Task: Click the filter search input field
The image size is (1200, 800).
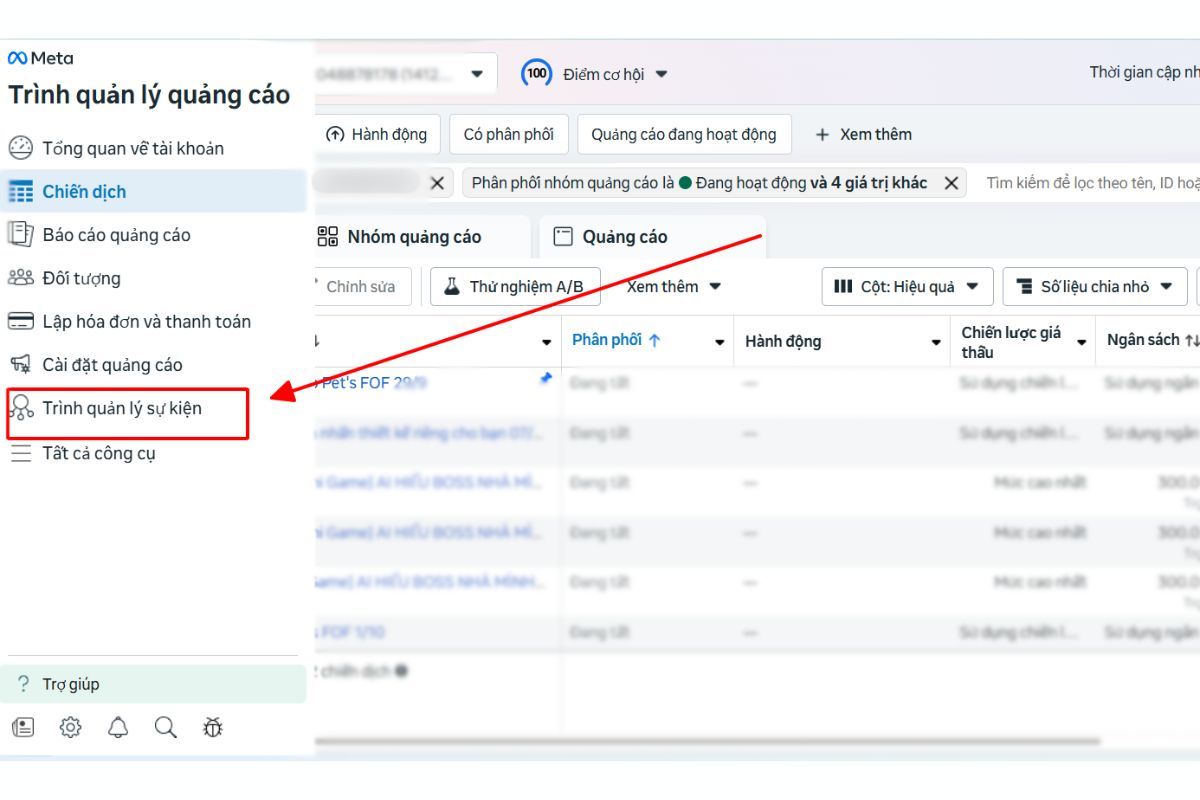Action: click(1090, 183)
